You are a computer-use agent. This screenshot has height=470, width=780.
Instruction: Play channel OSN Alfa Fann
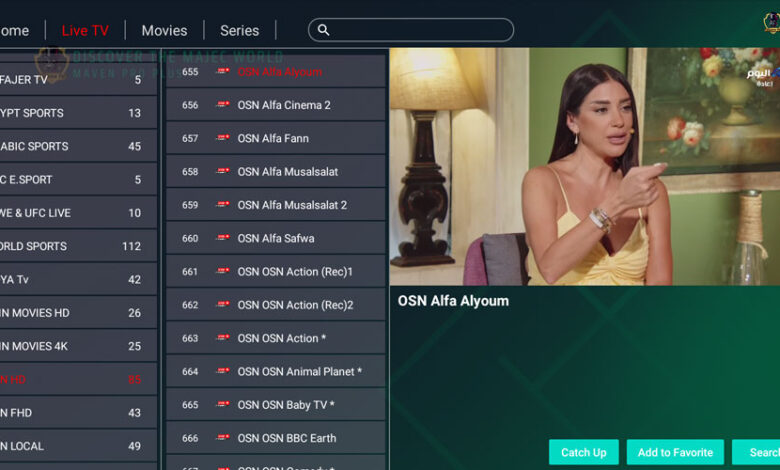click(276, 138)
